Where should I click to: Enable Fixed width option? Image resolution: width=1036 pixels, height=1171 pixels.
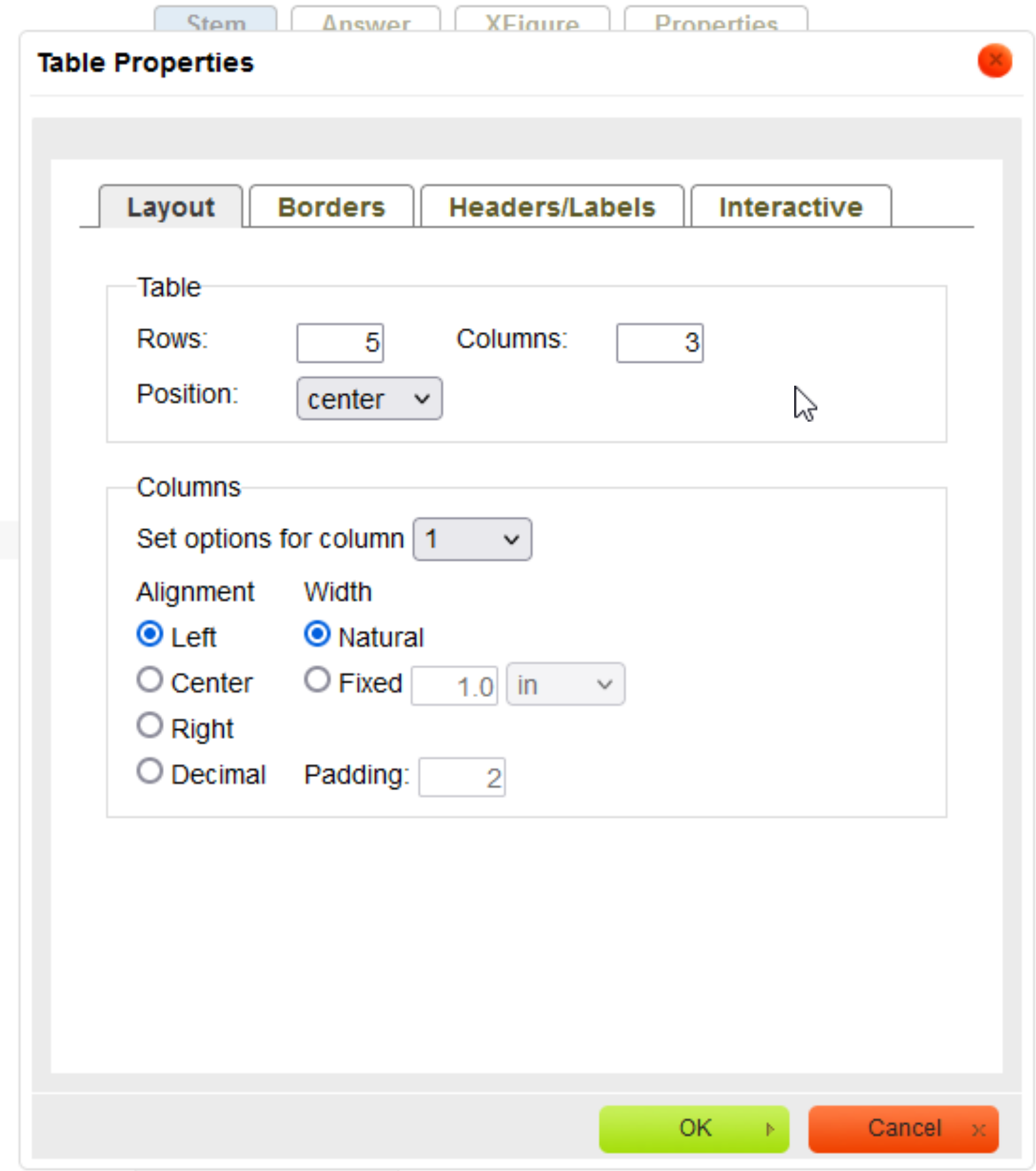click(317, 680)
